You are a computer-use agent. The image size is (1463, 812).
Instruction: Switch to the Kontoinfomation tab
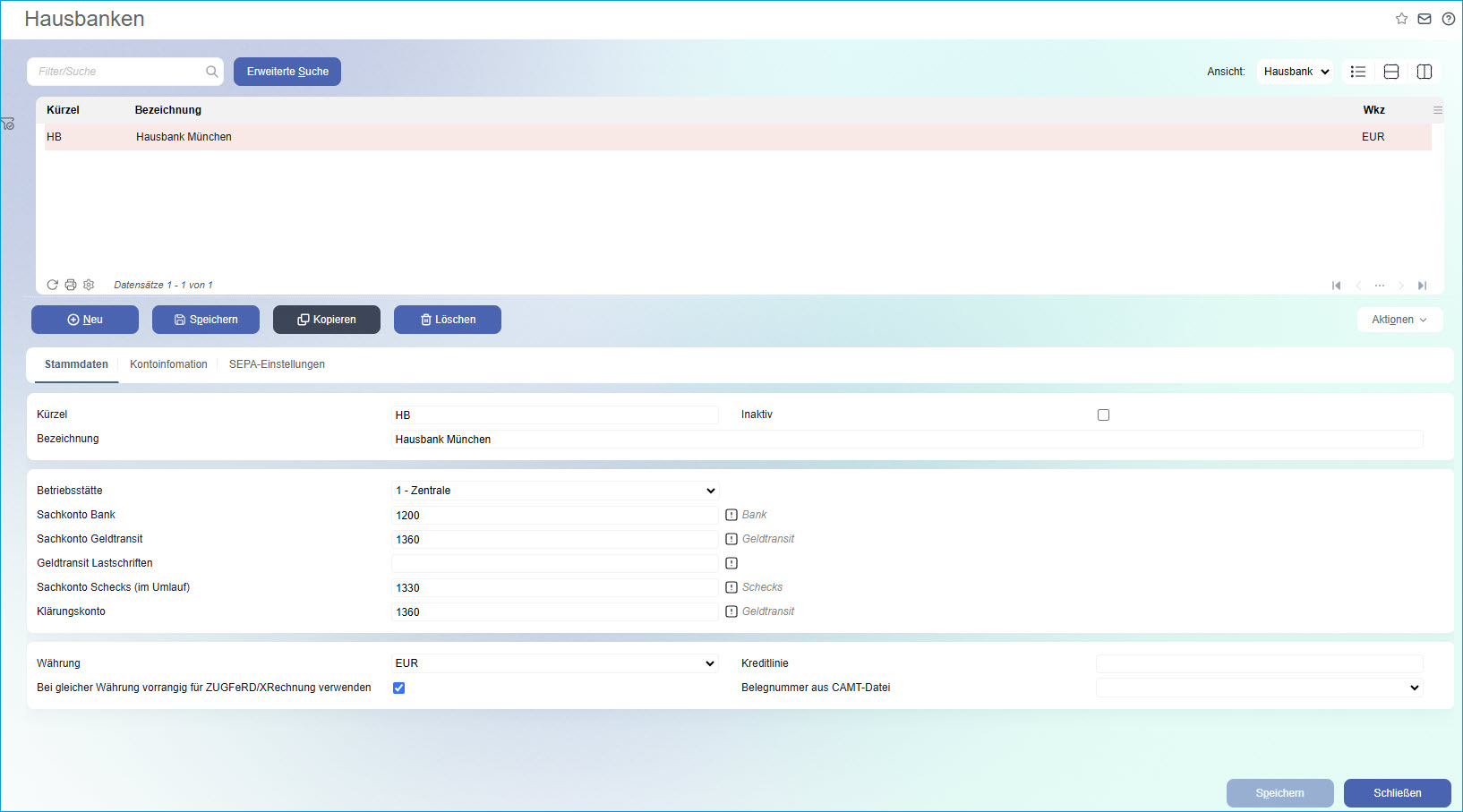[x=168, y=364]
